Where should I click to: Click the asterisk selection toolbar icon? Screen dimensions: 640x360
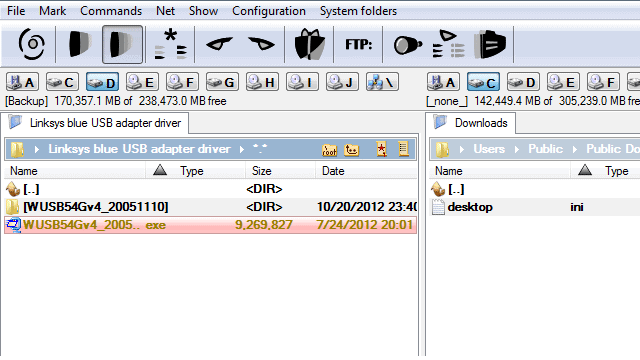pyautogui.click(x=170, y=44)
